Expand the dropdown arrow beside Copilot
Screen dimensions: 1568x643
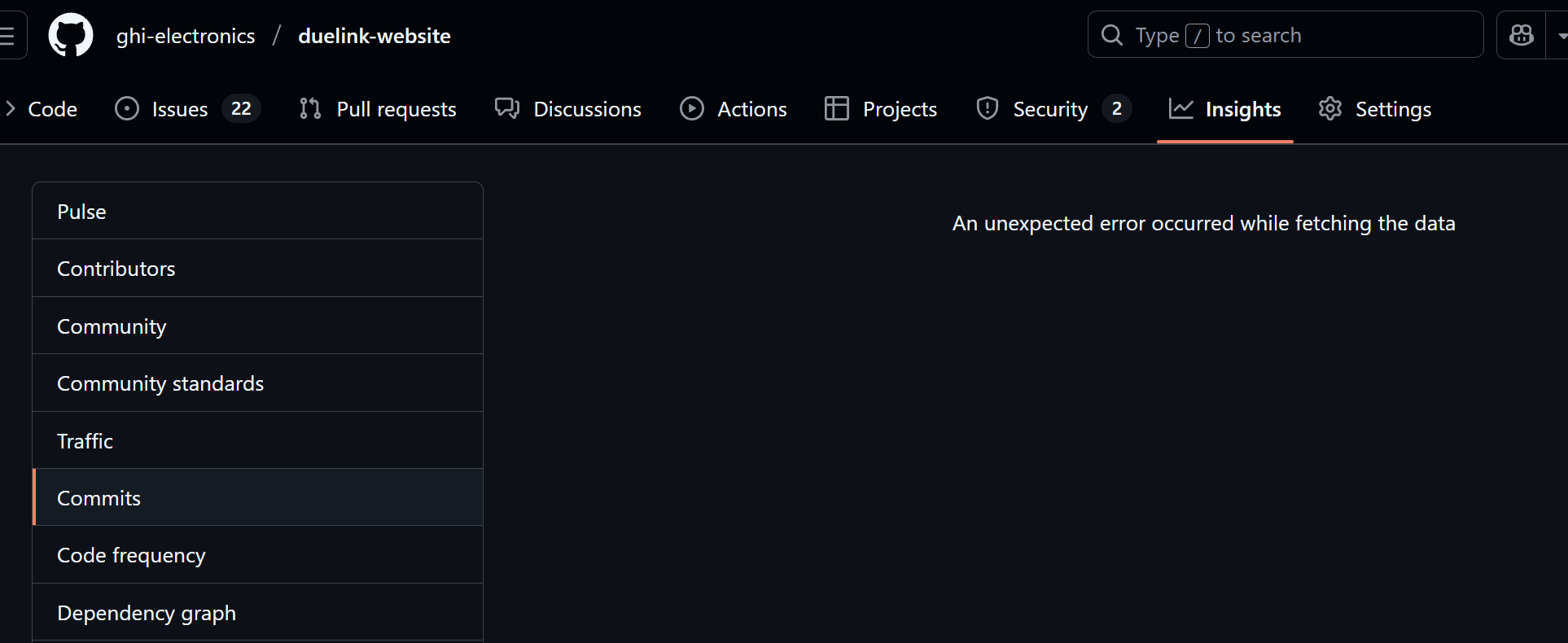[1560, 36]
